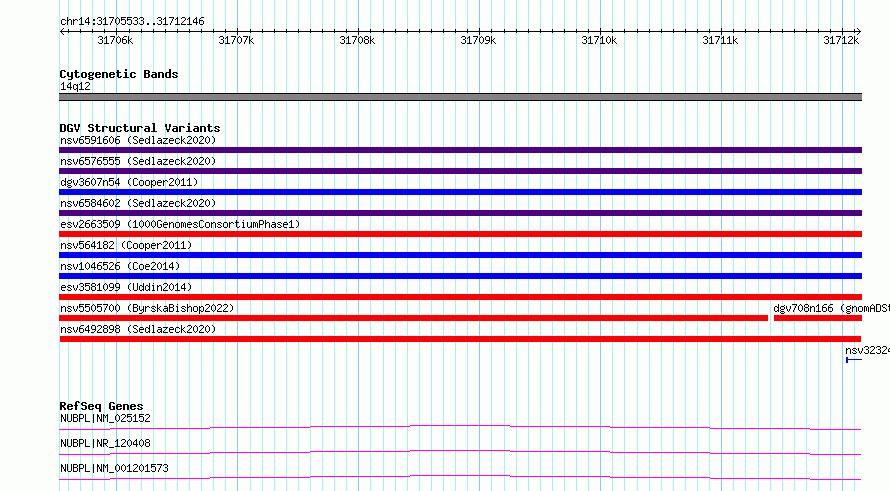The image size is (890, 491).
Task: Click the red bar under esv3581099
Action: pos(460,297)
